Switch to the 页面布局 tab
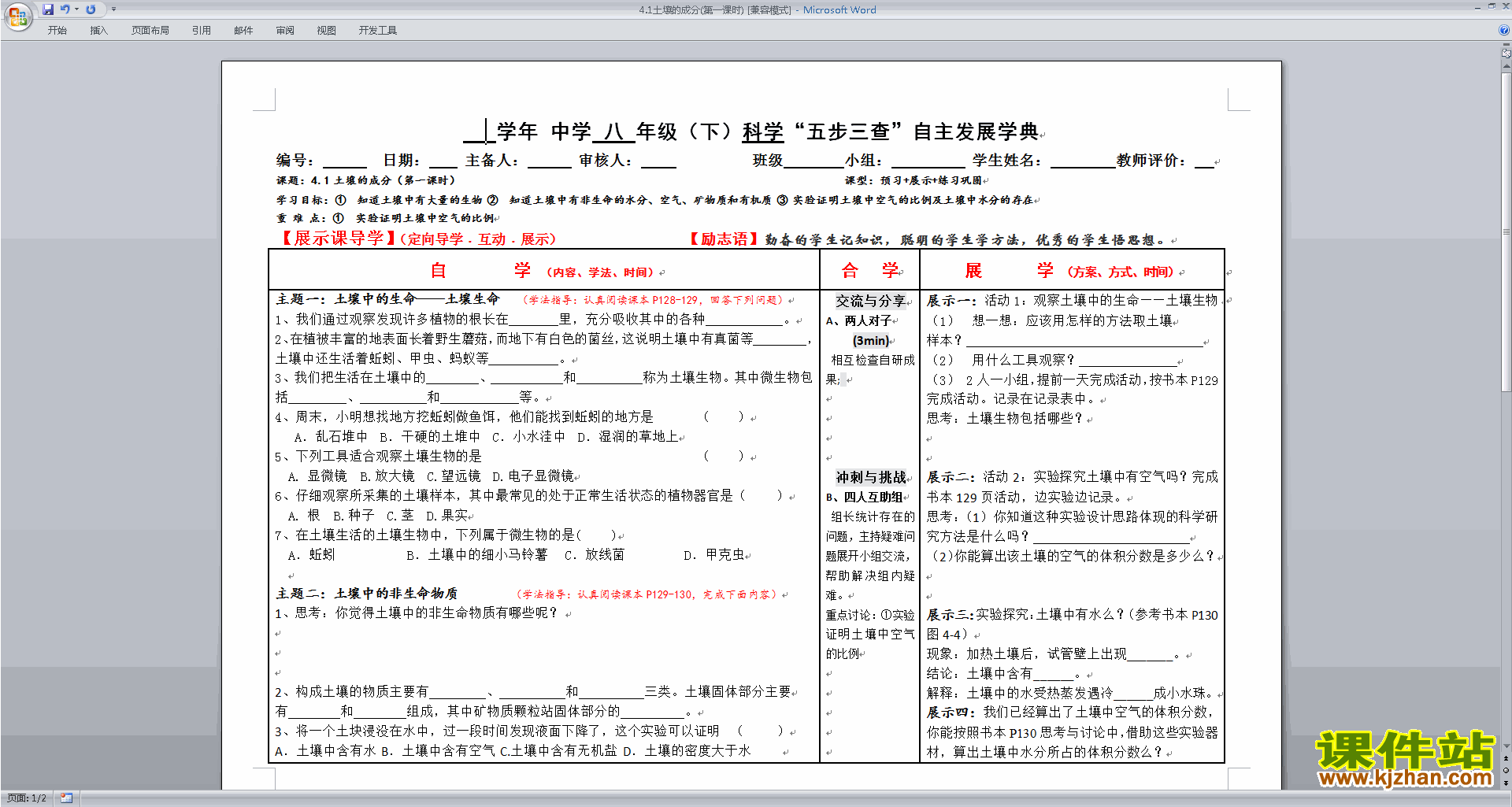Viewport: 1512px width, 807px height. (x=150, y=31)
